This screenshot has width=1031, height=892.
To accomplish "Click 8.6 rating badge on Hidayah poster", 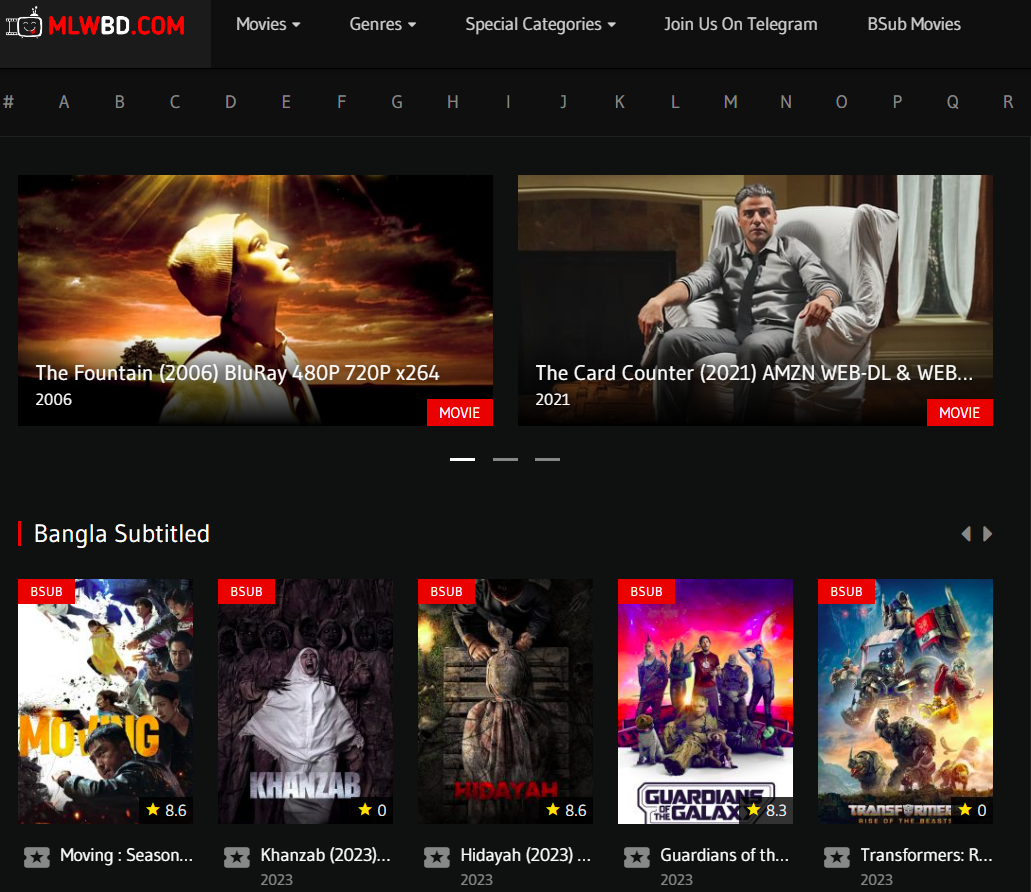I will tap(566, 810).
